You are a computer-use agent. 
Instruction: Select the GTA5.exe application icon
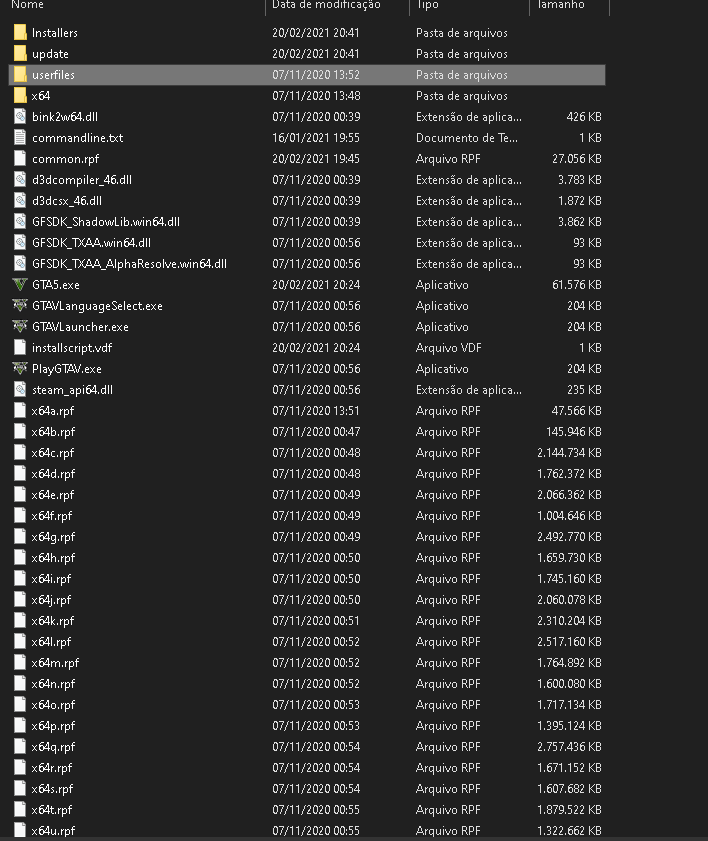pyautogui.click(x=20, y=285)
